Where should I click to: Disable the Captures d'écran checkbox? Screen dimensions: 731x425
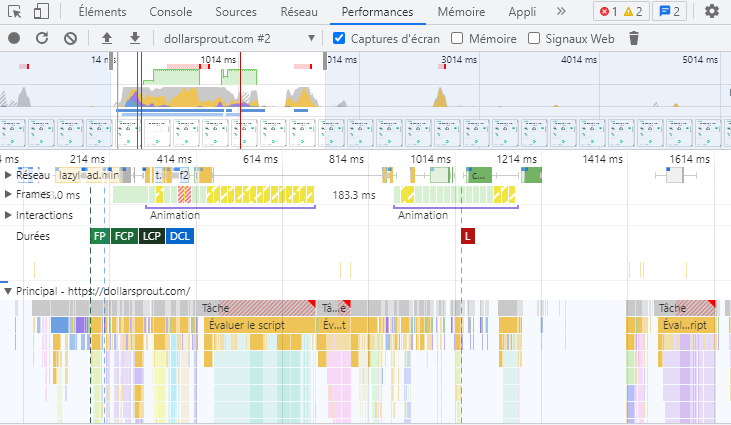[x=339, y=38]
